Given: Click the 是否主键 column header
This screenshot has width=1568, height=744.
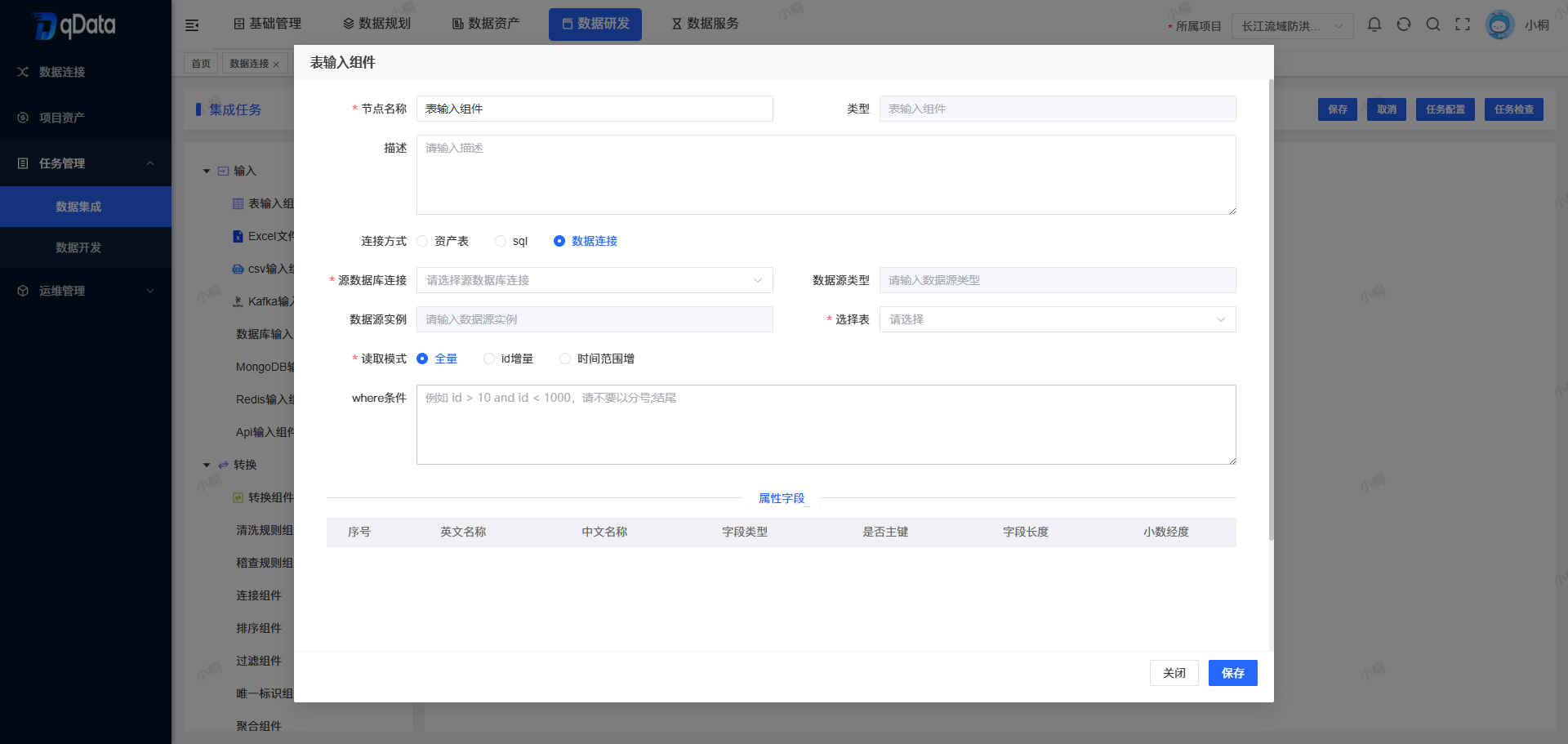Looking at the screenshot, I should pyautogui.click(x=885, y=532).
